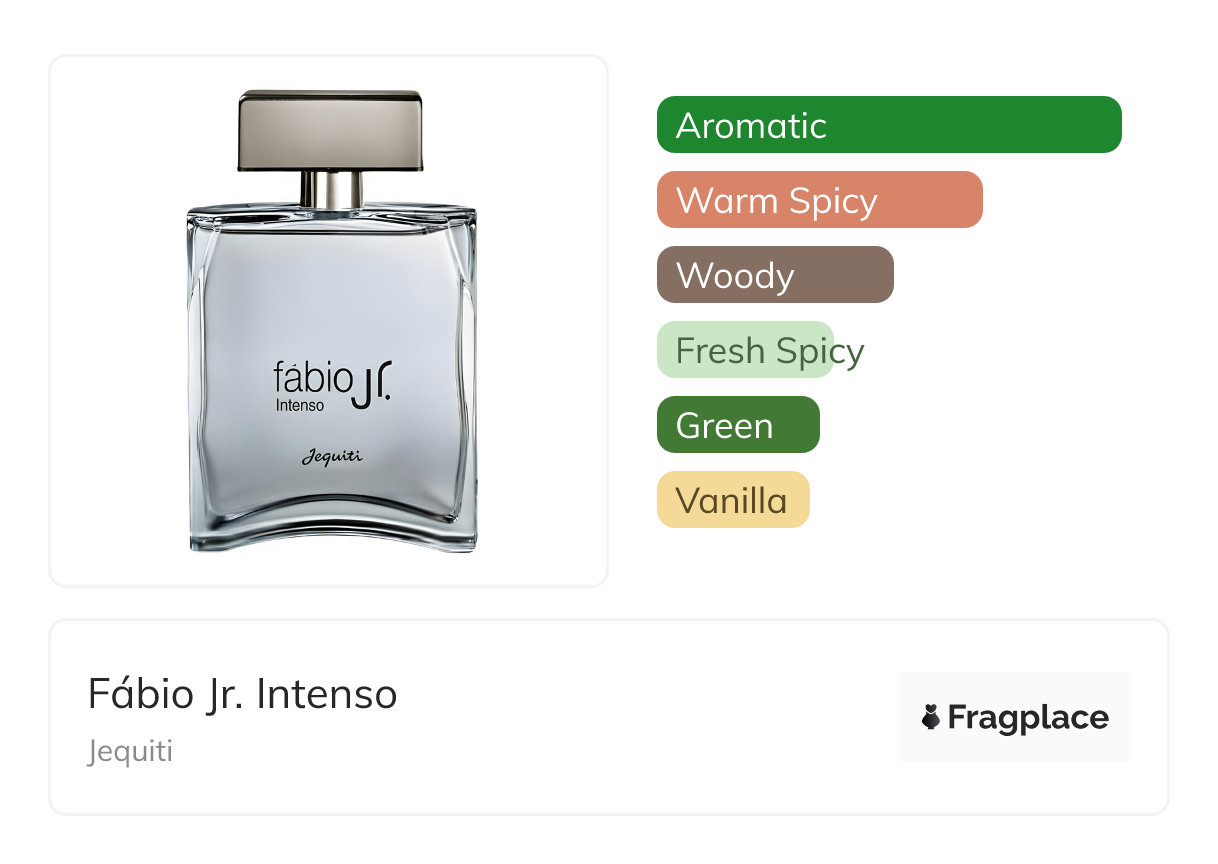Open the Jequiti brand link
The width and height of the screenshot is (1218, 864).
(130, 751)
